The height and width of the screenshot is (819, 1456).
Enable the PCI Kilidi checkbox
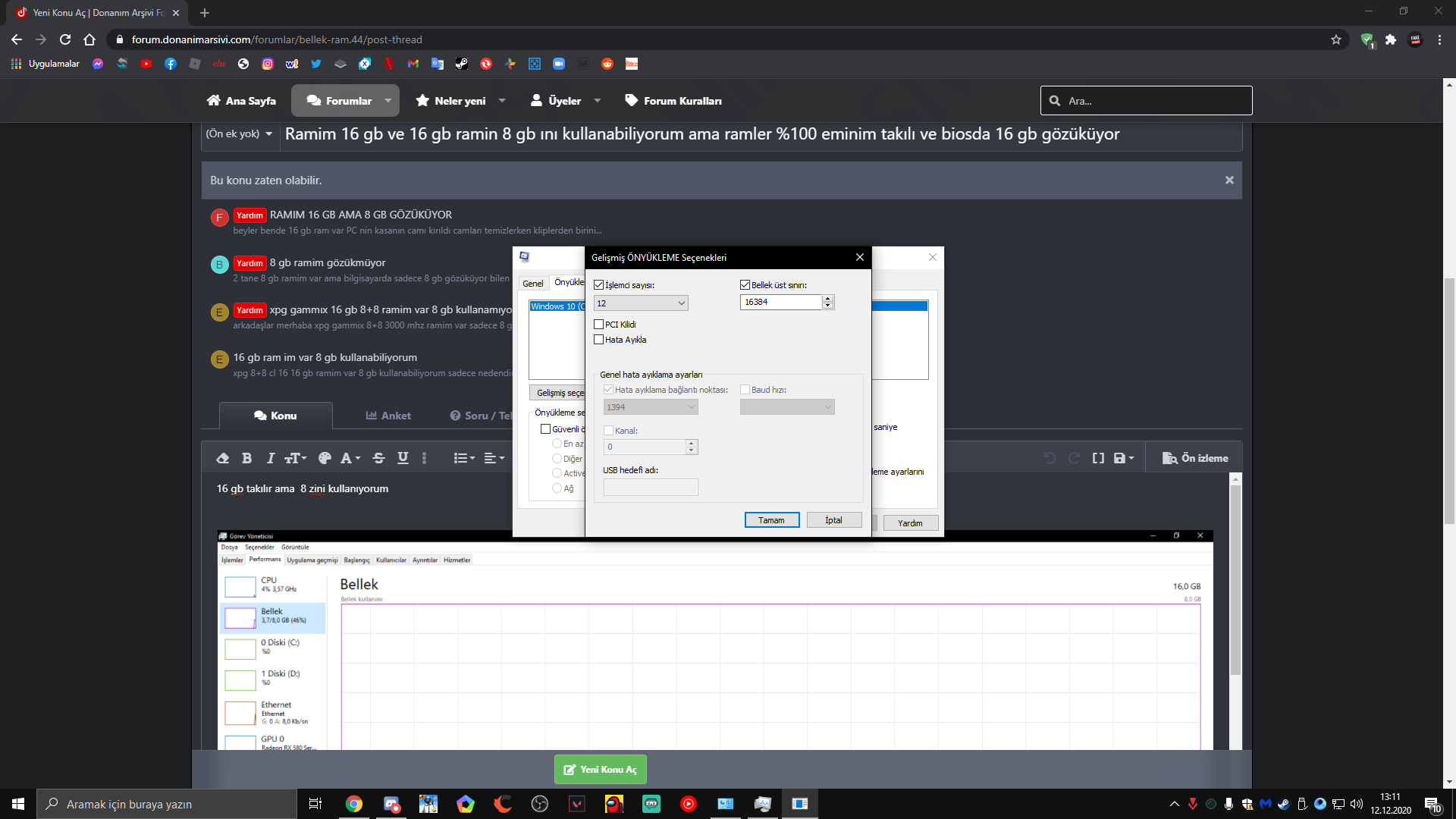tap(599, 325)
